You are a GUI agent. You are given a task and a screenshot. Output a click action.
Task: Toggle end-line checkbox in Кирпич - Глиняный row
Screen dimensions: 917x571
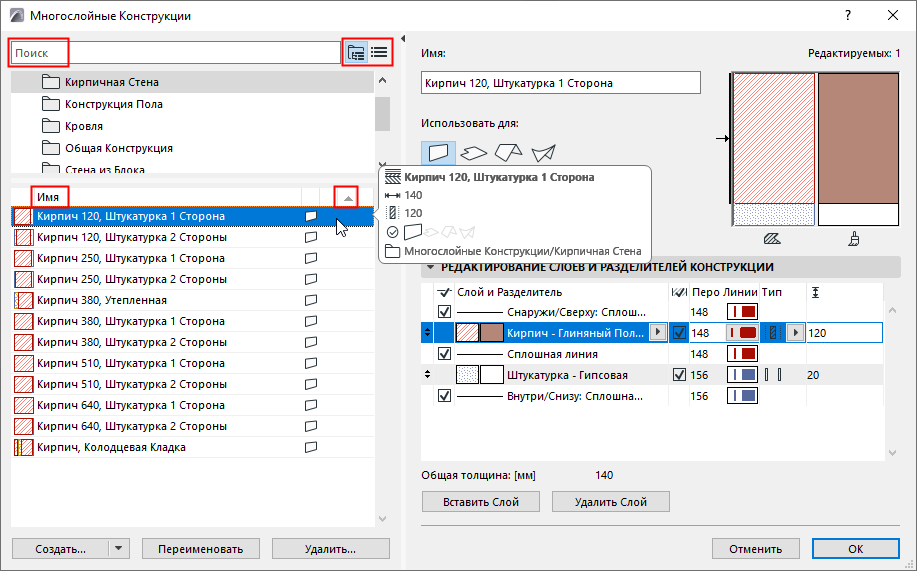click(679, 333)
